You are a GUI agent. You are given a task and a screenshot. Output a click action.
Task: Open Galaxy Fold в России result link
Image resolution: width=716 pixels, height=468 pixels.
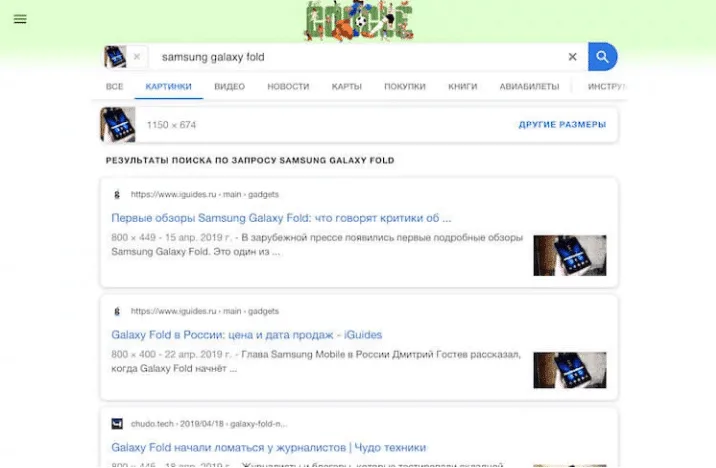coord(247,335)
